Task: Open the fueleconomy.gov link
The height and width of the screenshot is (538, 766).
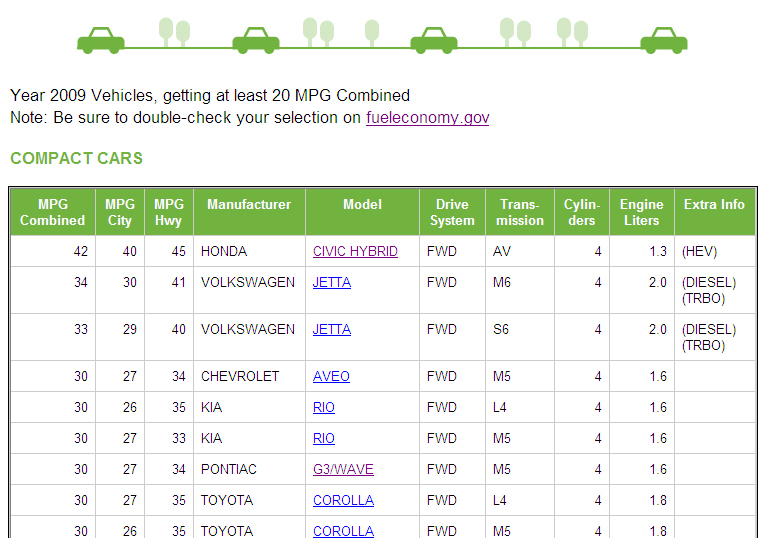Action: (x=427, y=118)
